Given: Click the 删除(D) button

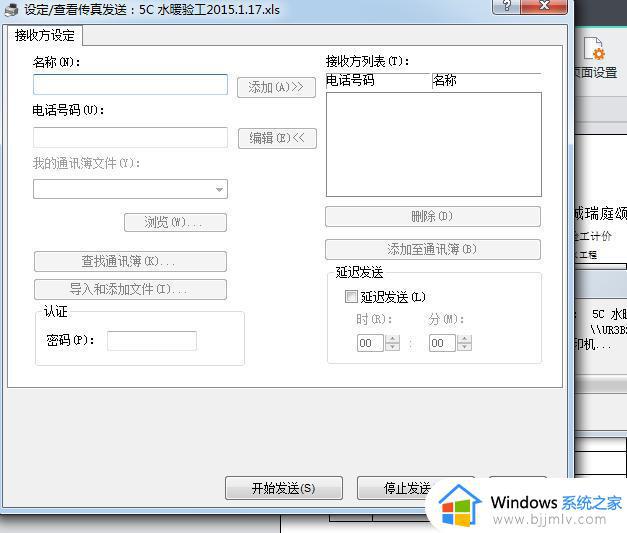Looking at the screenshot, I should pos(433,216).
